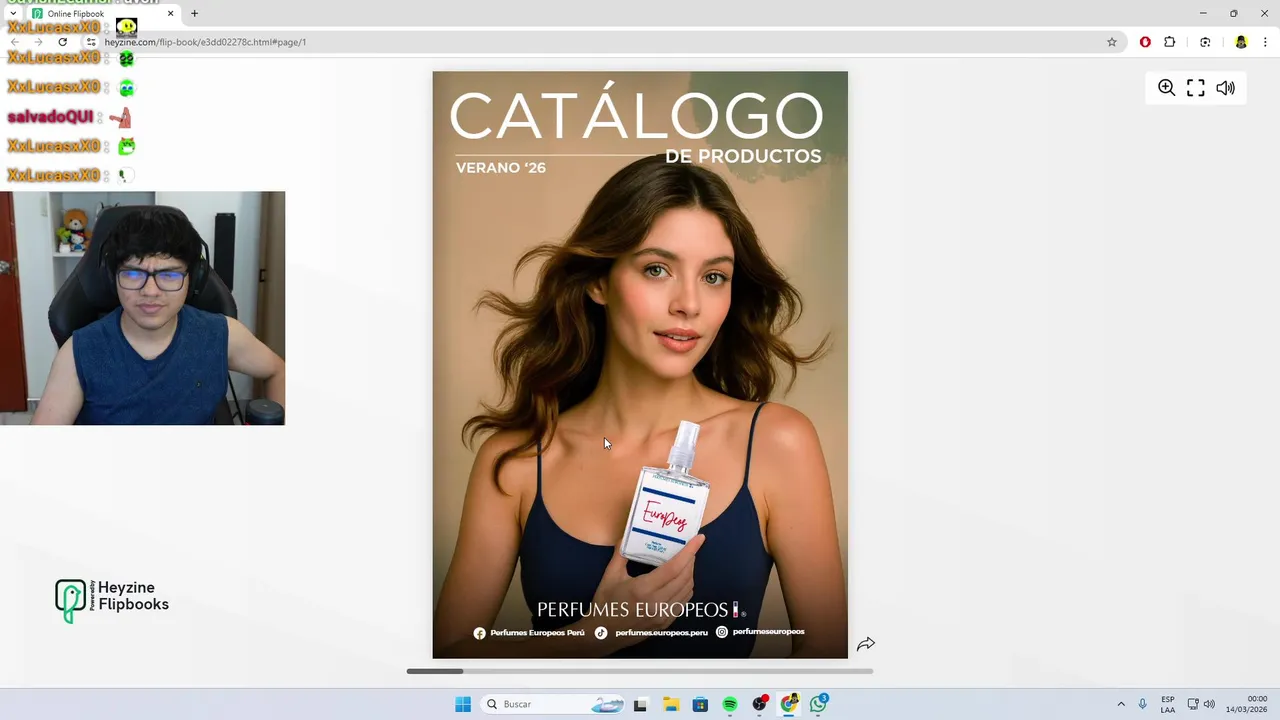Click the Buscar taskbar search box
The width and height of the screenshot is (1280, 720).
coord(553,704)
